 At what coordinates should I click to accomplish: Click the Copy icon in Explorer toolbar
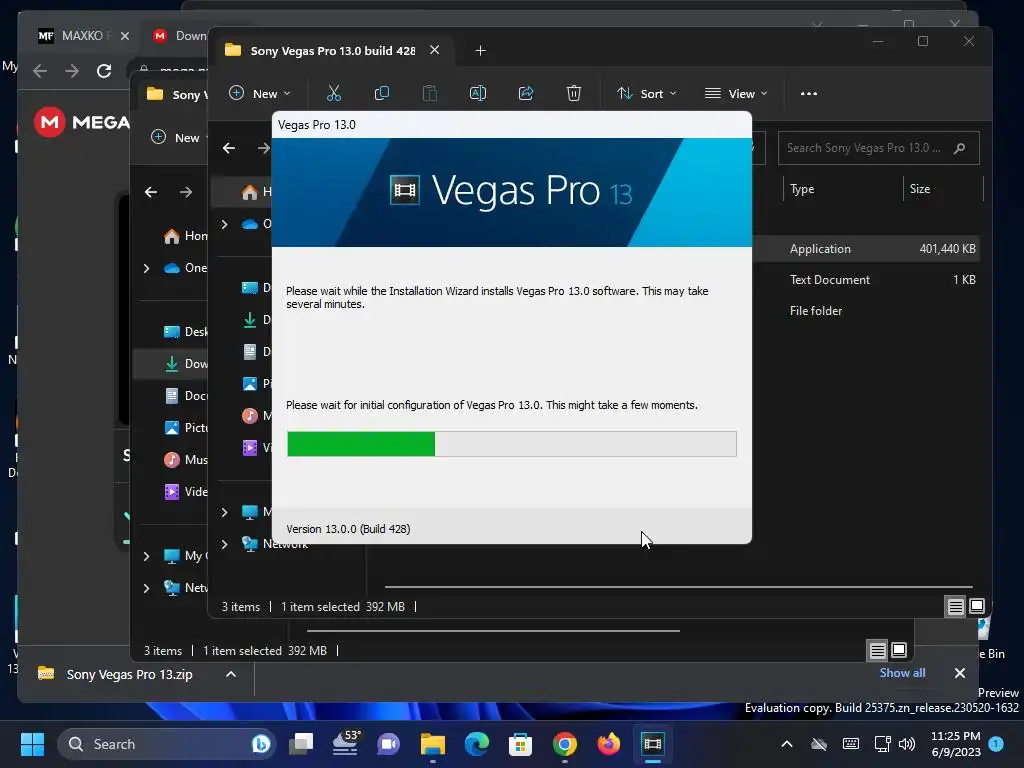pos(382,93)
